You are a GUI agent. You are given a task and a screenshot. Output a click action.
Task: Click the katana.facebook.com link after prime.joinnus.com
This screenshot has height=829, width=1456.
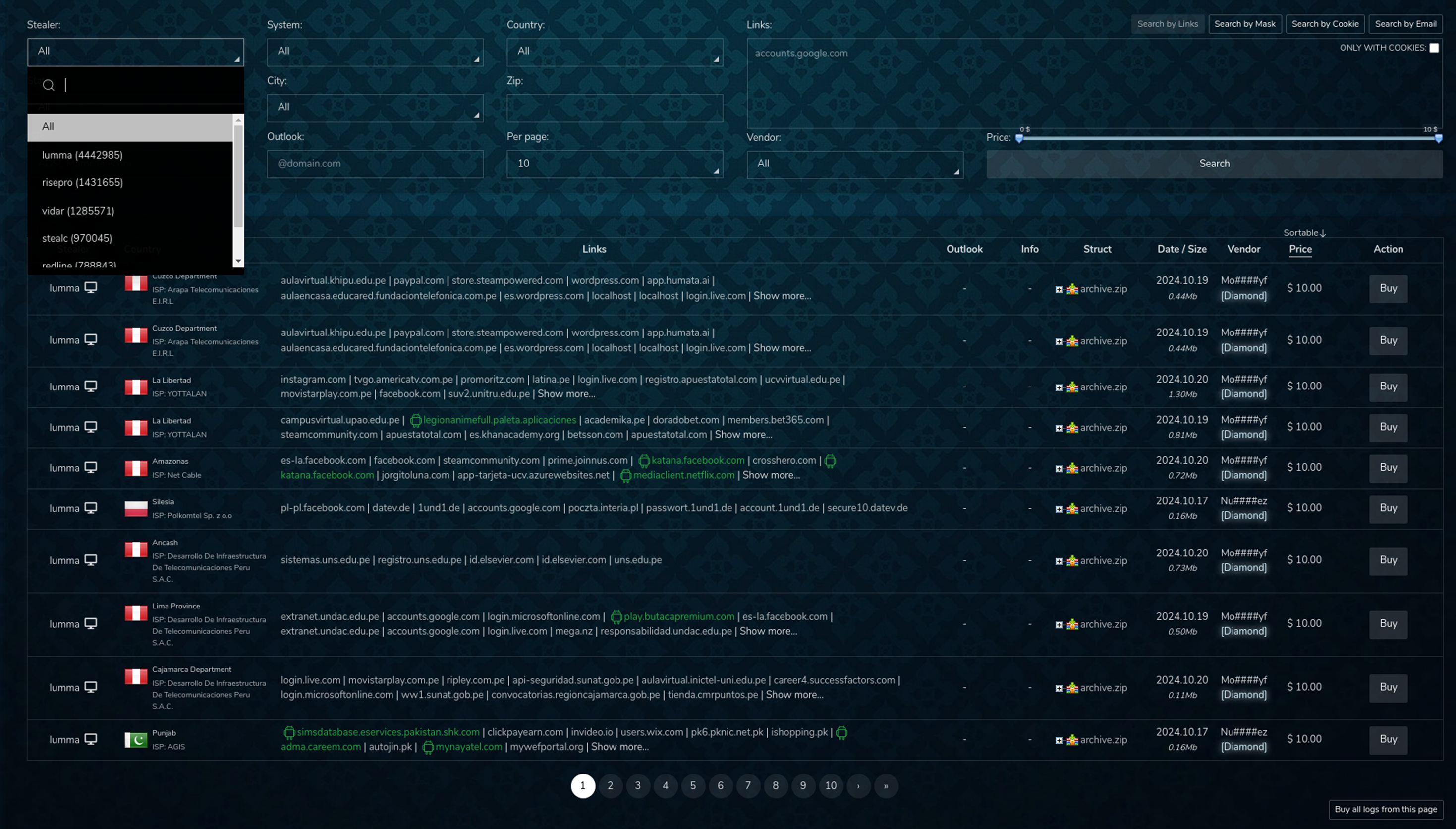pyautogui.click(x=698, y=460)
